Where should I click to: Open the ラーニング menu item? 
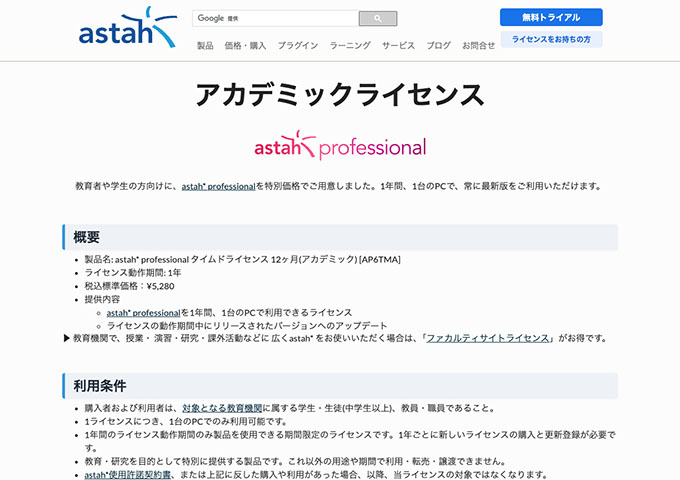(350, 46)
